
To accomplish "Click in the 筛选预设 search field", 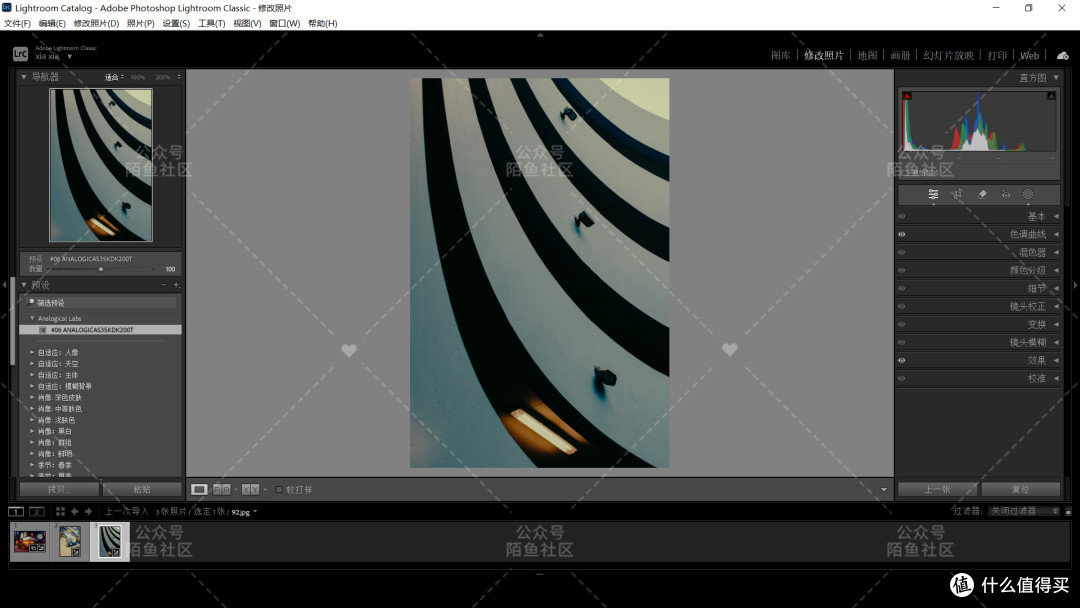I will point(101,302).
